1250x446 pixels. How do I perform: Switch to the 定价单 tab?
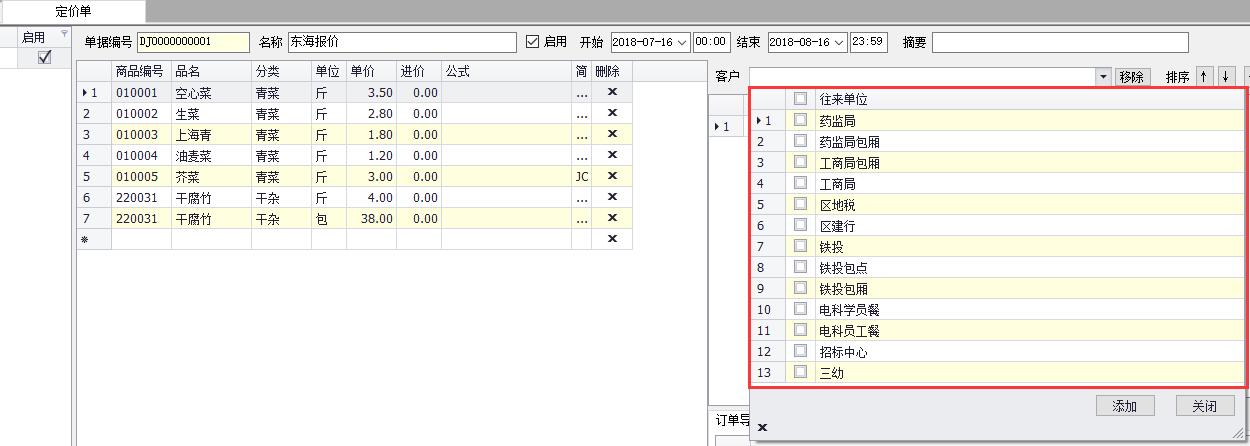(x=75, y=11)
